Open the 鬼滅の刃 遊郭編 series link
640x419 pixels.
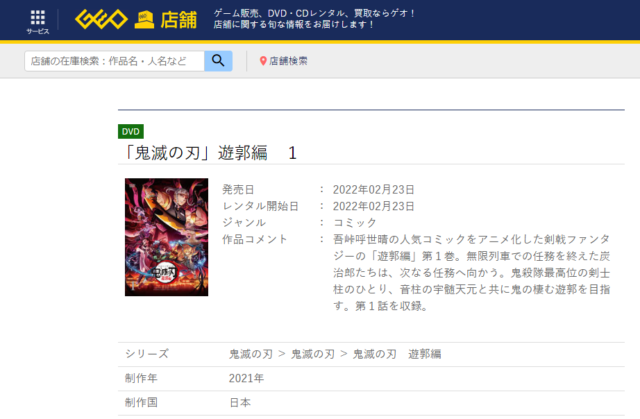tap(397, 354)
